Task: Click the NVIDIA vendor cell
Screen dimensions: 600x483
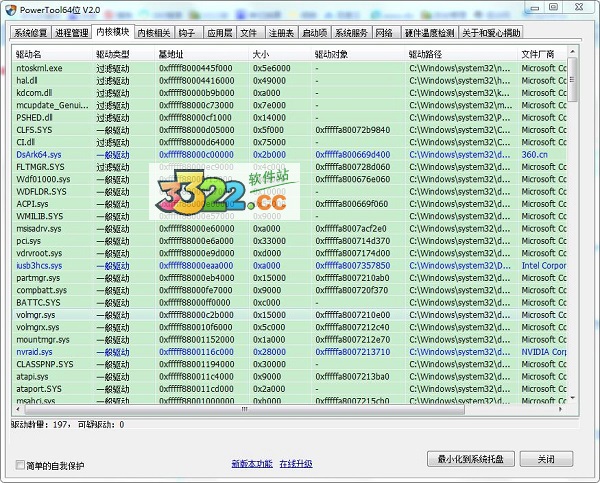Action: pyautogui.click(x=544, y=352)
